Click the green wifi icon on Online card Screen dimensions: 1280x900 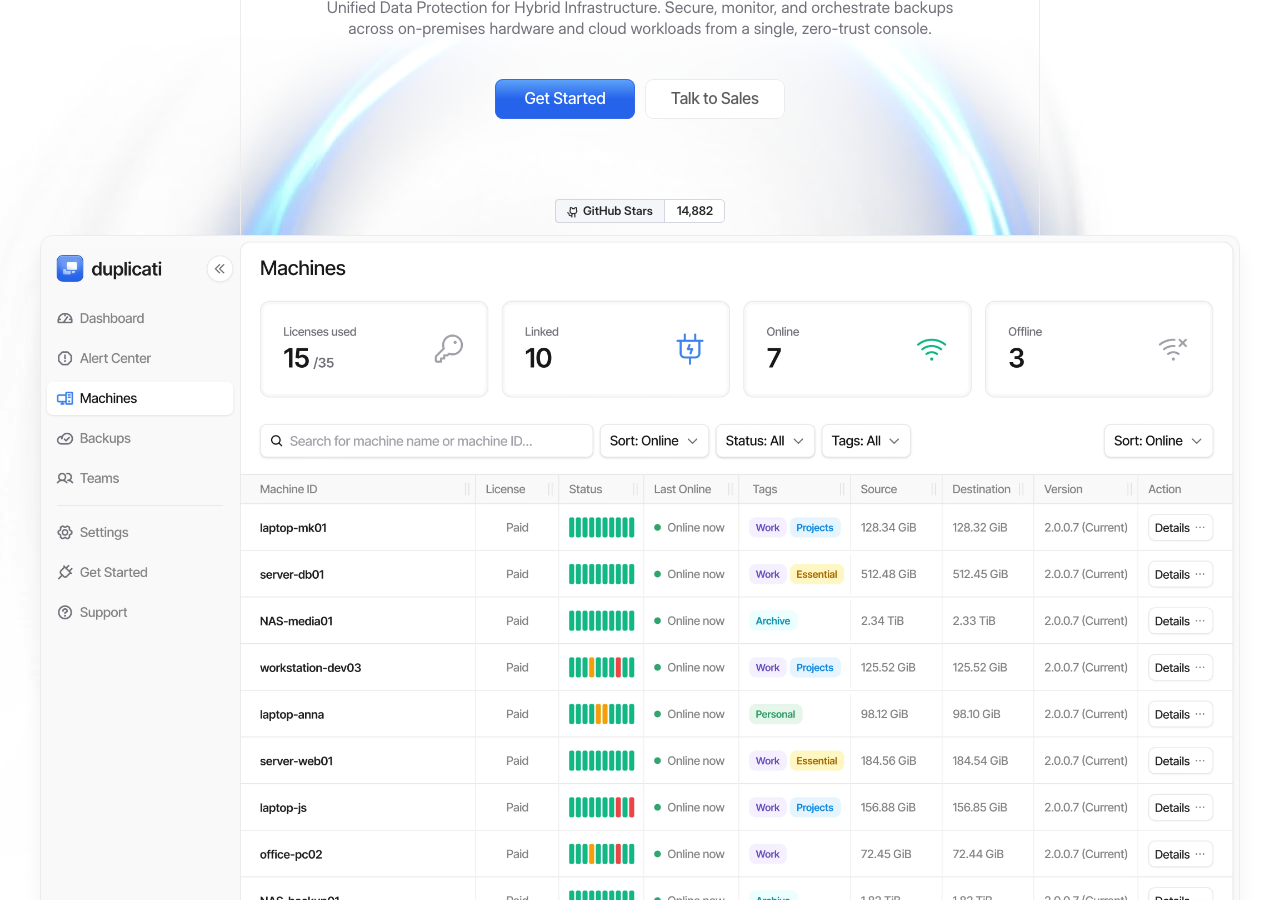[x=932, y=349]
